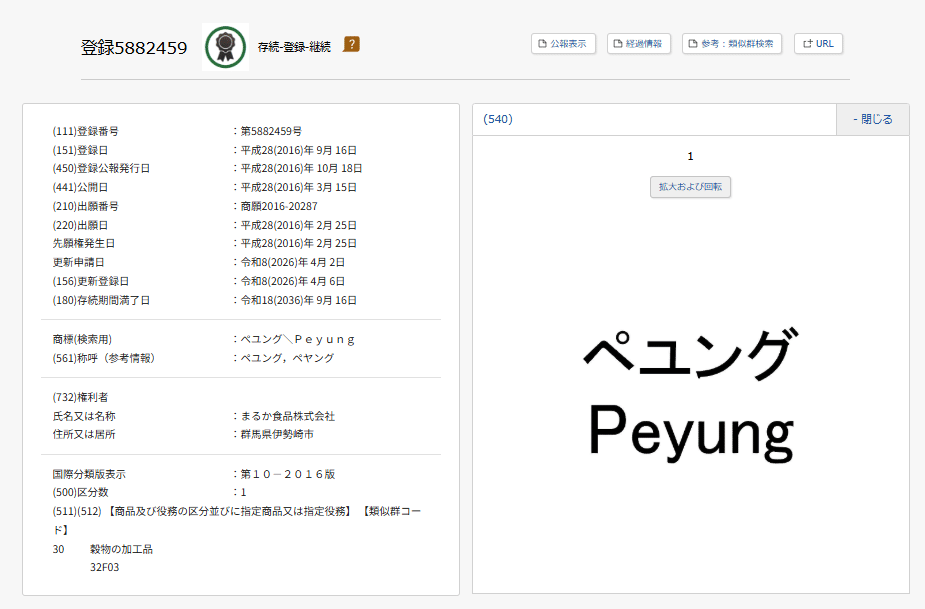Click the (500)区分数 label
Screen dimensions: 925x609
80,492
